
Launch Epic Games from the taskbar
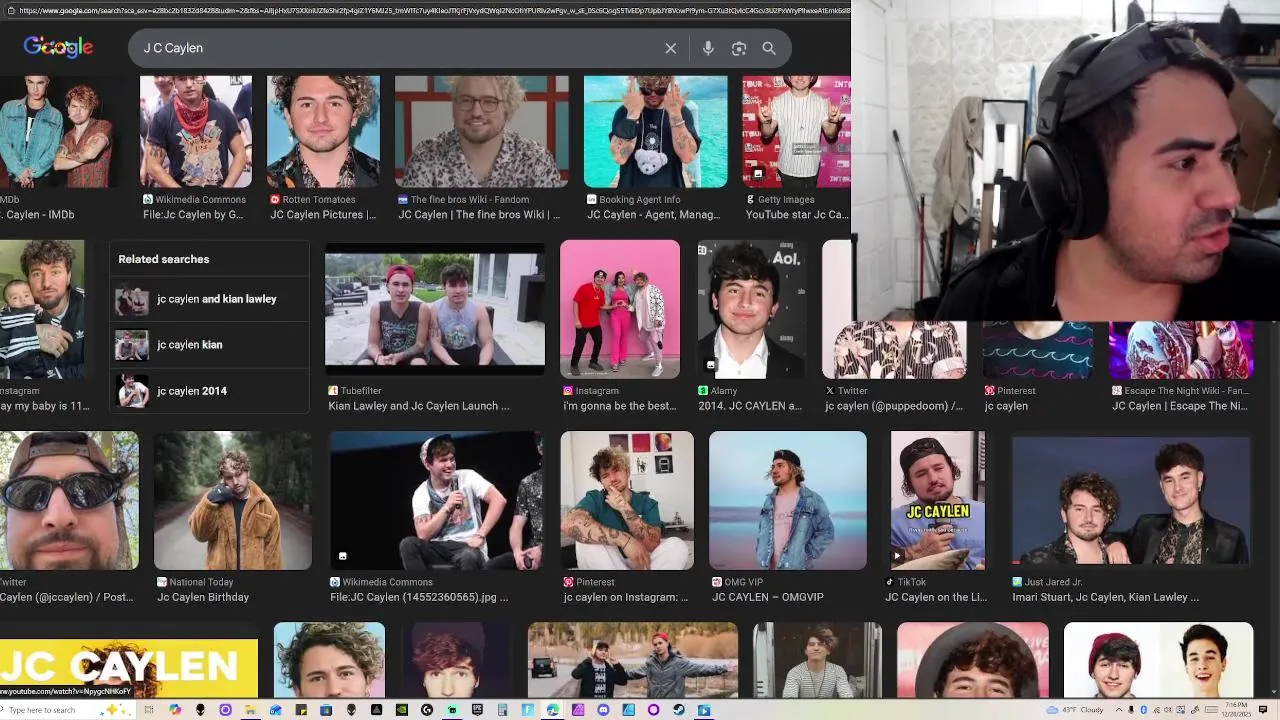pyautogui.click(x=478, y=710)
